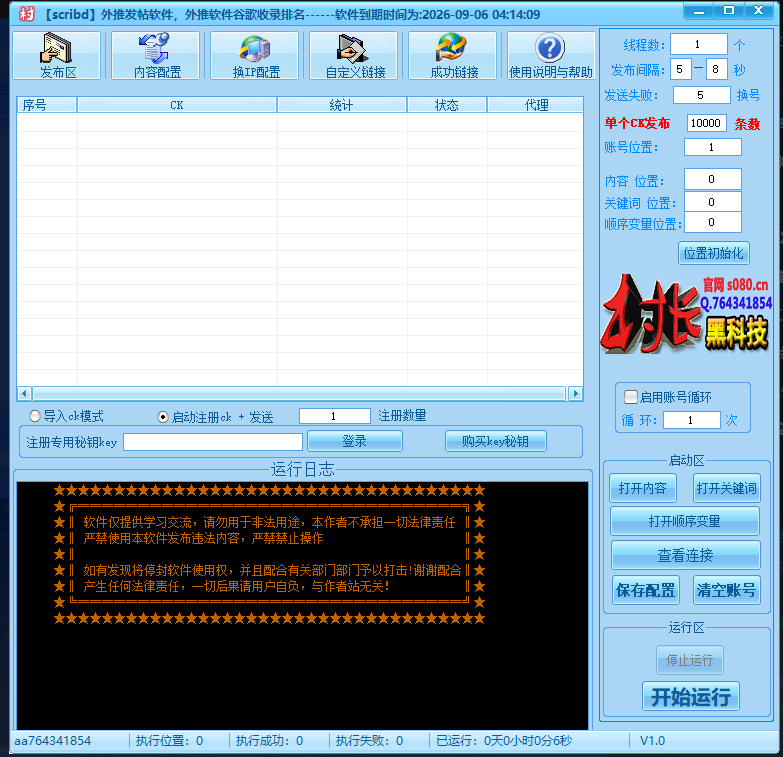This screenshot has height=757, width=783.
Task: Open the 成功链接 success links icon
Action: point(453,55)
